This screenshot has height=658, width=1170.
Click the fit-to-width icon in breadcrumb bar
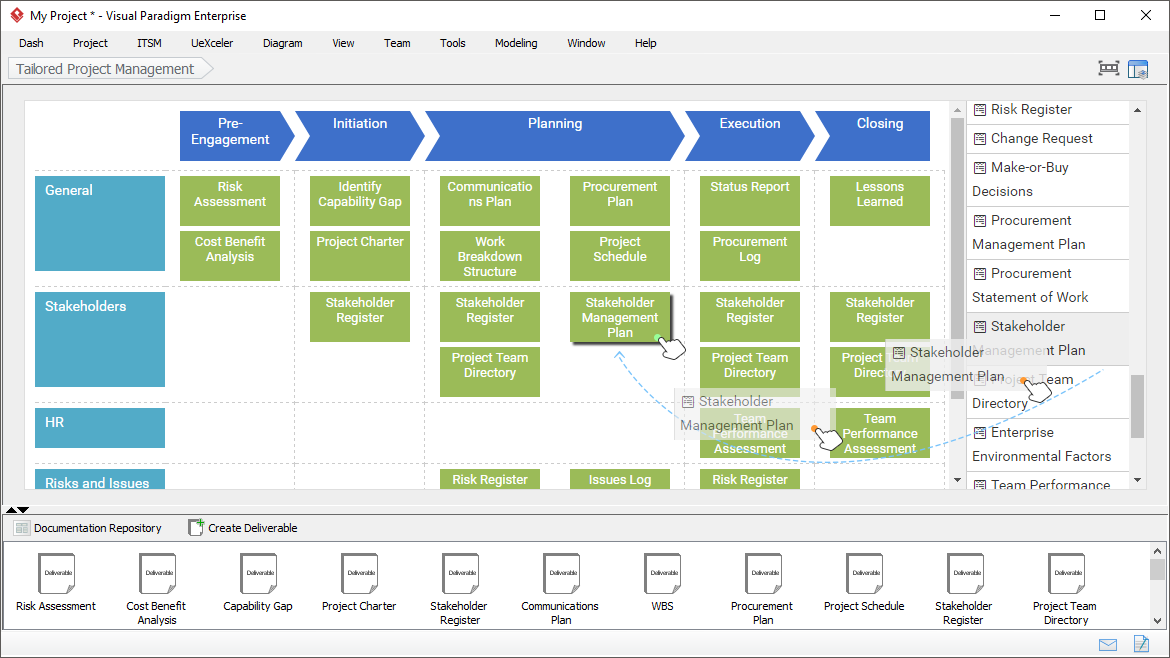click(1109, 69)
